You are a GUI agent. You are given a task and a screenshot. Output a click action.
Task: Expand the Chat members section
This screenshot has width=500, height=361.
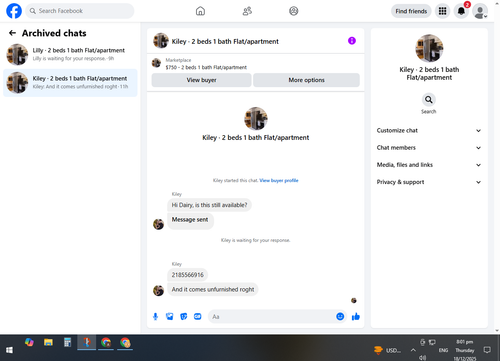(x=429, y=148)
